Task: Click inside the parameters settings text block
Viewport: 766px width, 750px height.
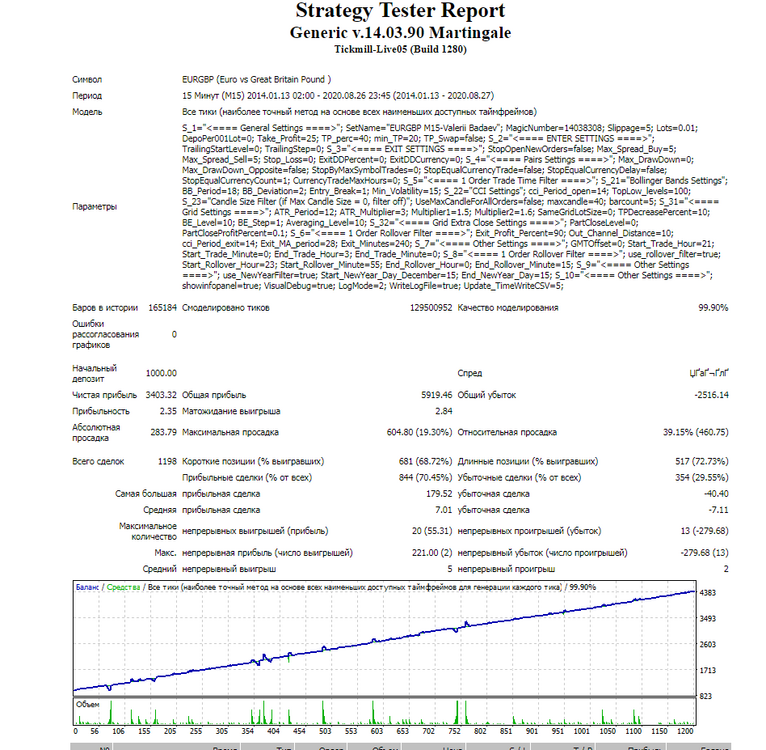Action: (454, 207)
